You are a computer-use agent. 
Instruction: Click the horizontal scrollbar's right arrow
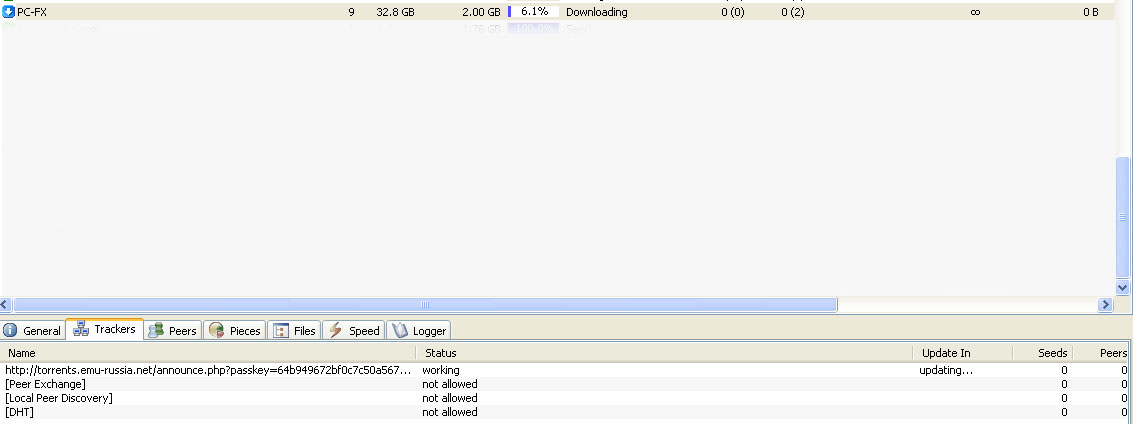click(1105, 305)
